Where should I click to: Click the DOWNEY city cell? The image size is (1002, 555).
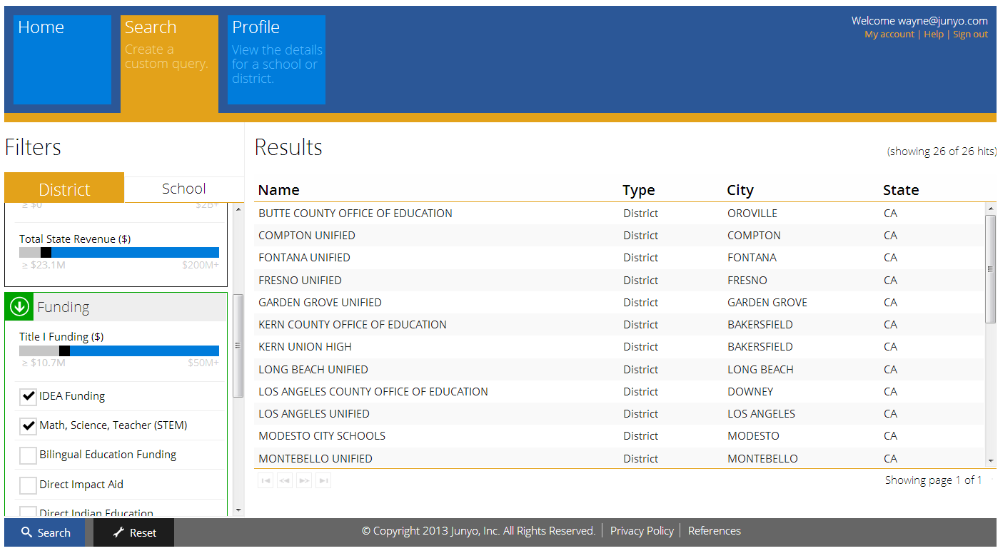tap(750, 392)
